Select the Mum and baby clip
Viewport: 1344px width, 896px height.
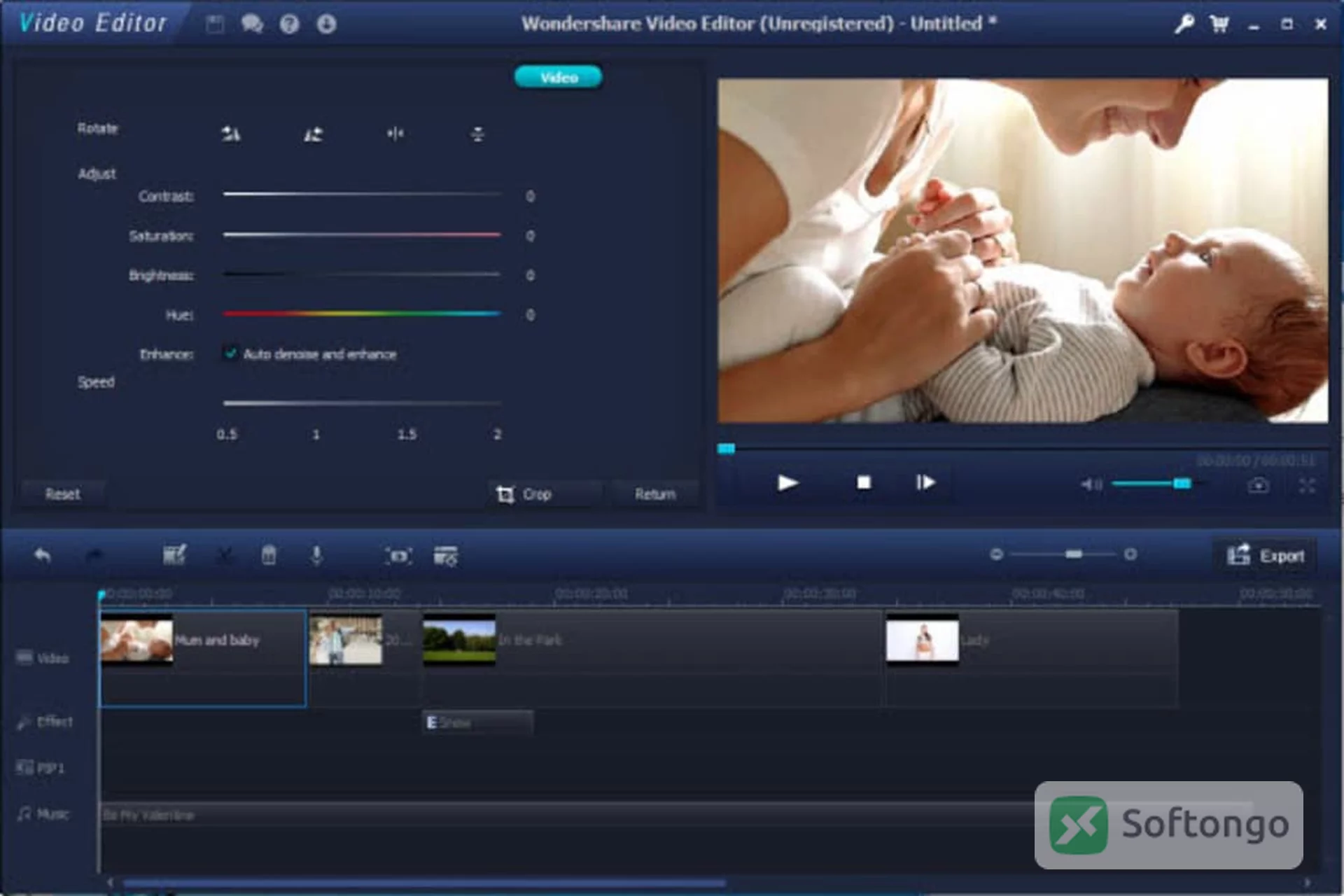coord(203,658)
